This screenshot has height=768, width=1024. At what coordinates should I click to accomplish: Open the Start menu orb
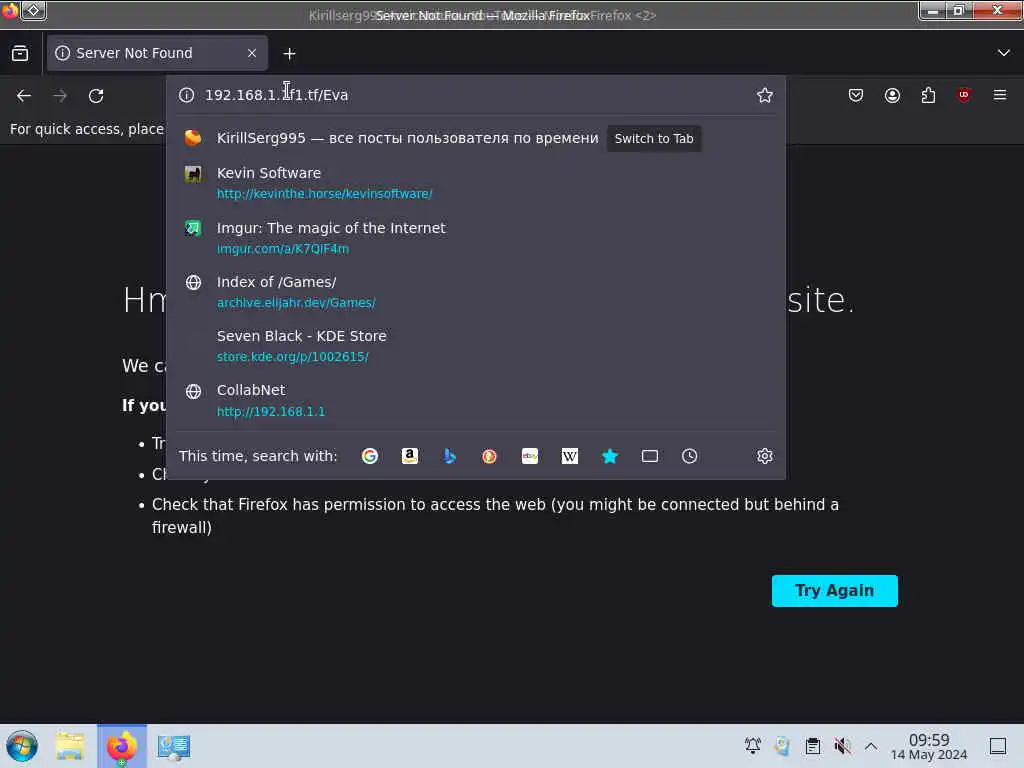point(22,746)
